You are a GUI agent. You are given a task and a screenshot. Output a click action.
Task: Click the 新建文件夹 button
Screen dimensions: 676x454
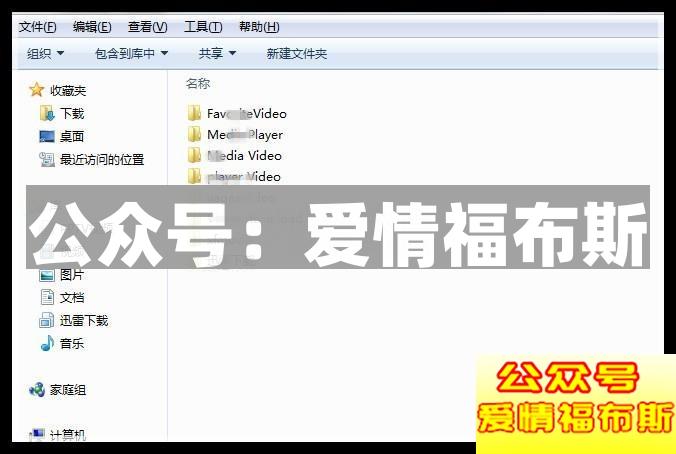(x=297, y=53)
